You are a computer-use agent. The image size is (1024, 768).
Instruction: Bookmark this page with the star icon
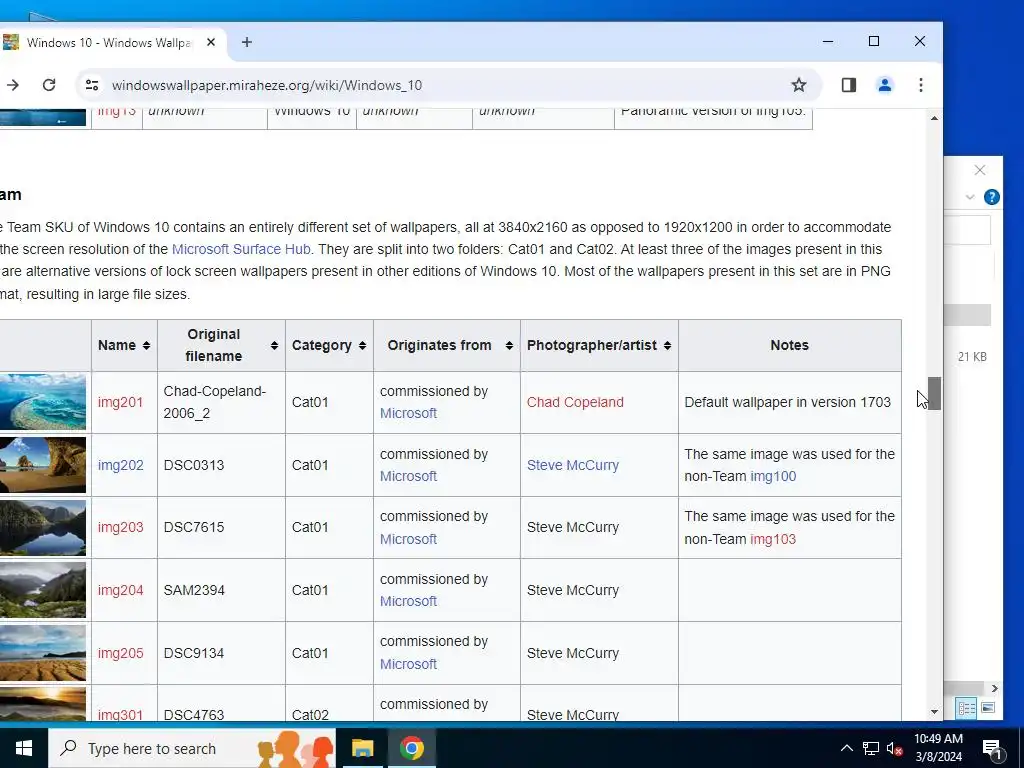(x=799, y=85)
